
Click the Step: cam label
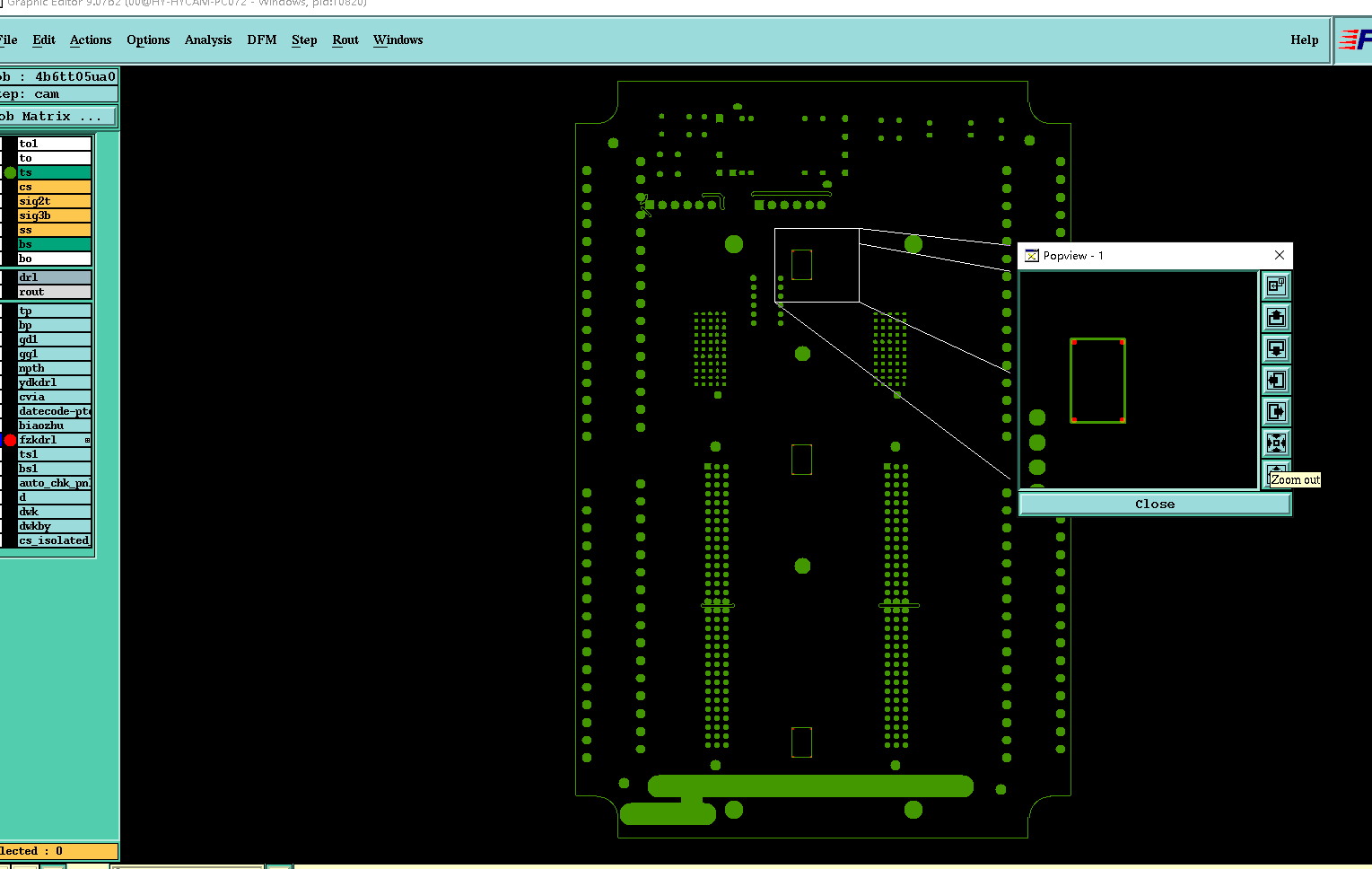coord(58,94)
